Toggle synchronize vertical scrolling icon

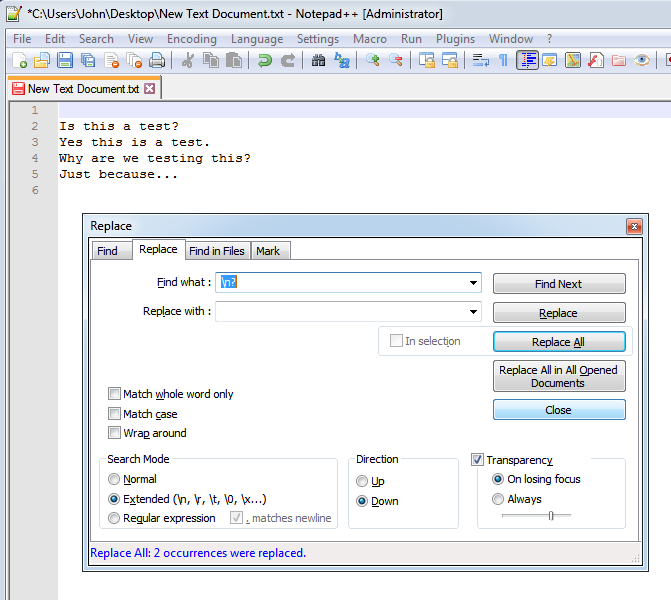point(427,60)
